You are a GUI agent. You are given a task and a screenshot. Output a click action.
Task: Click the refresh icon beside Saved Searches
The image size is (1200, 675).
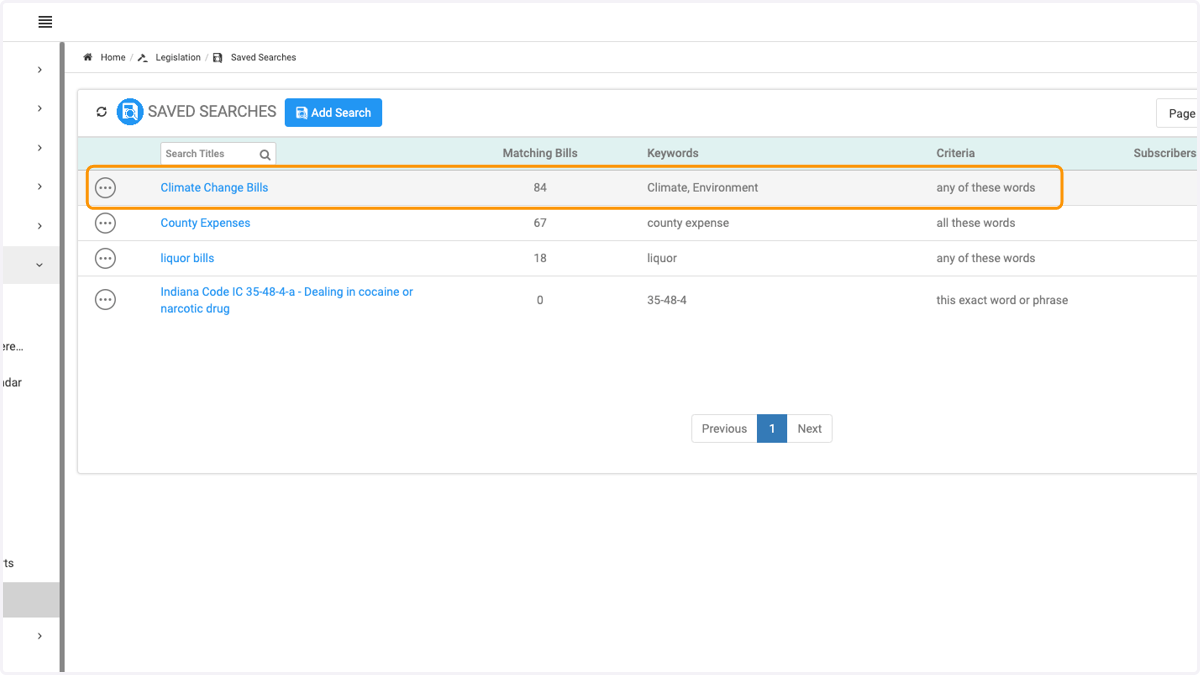(101, 112)
